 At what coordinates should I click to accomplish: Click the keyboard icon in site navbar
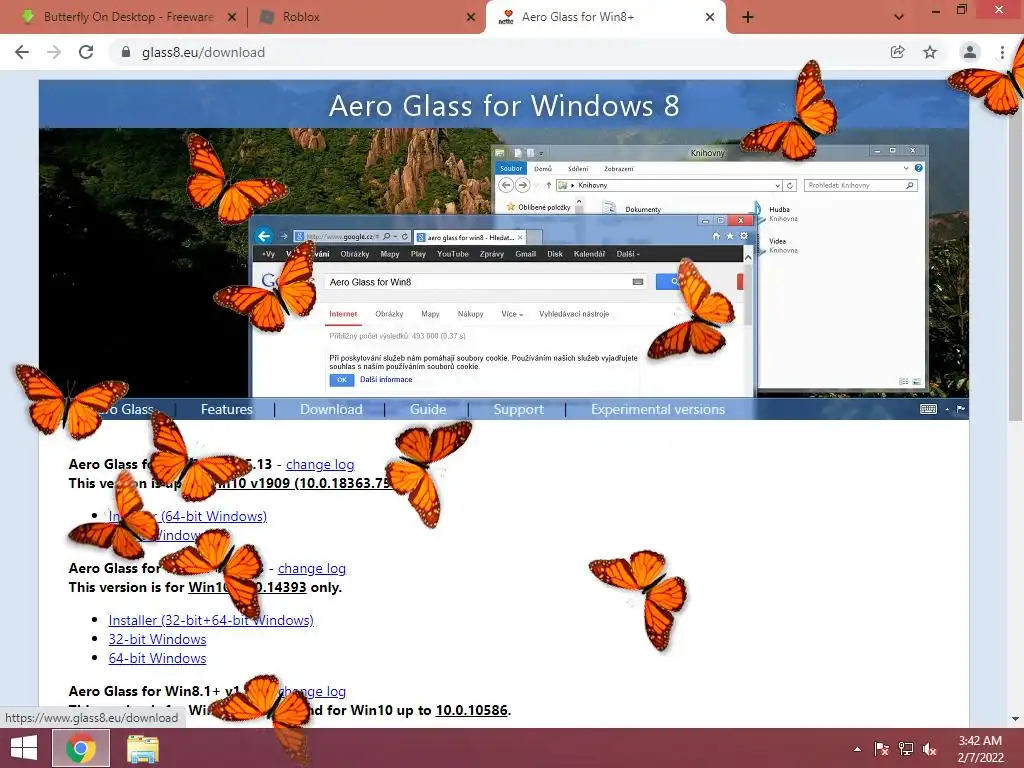[x=928, y=409]
